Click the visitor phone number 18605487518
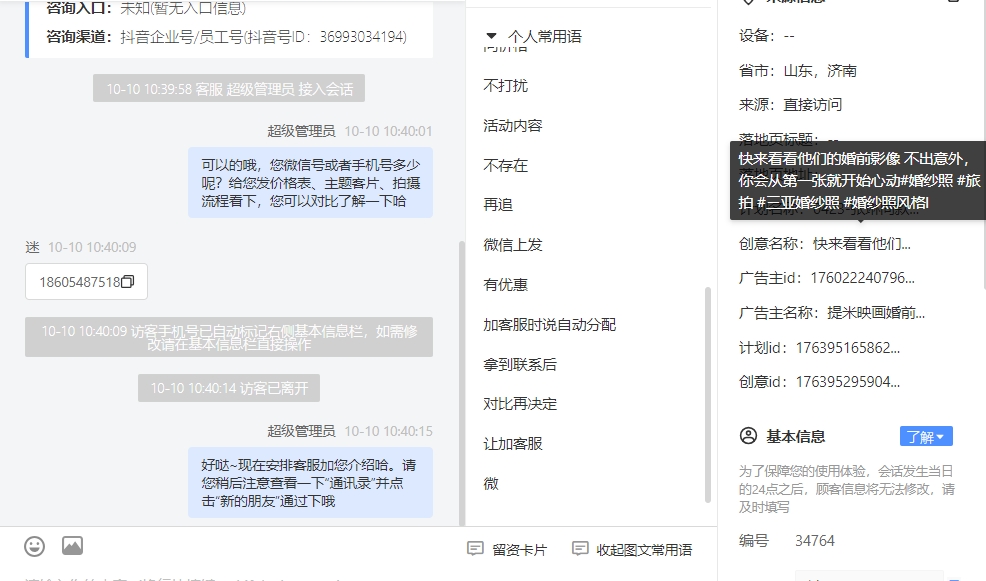986x581 pixels. (x=79, y=282)
